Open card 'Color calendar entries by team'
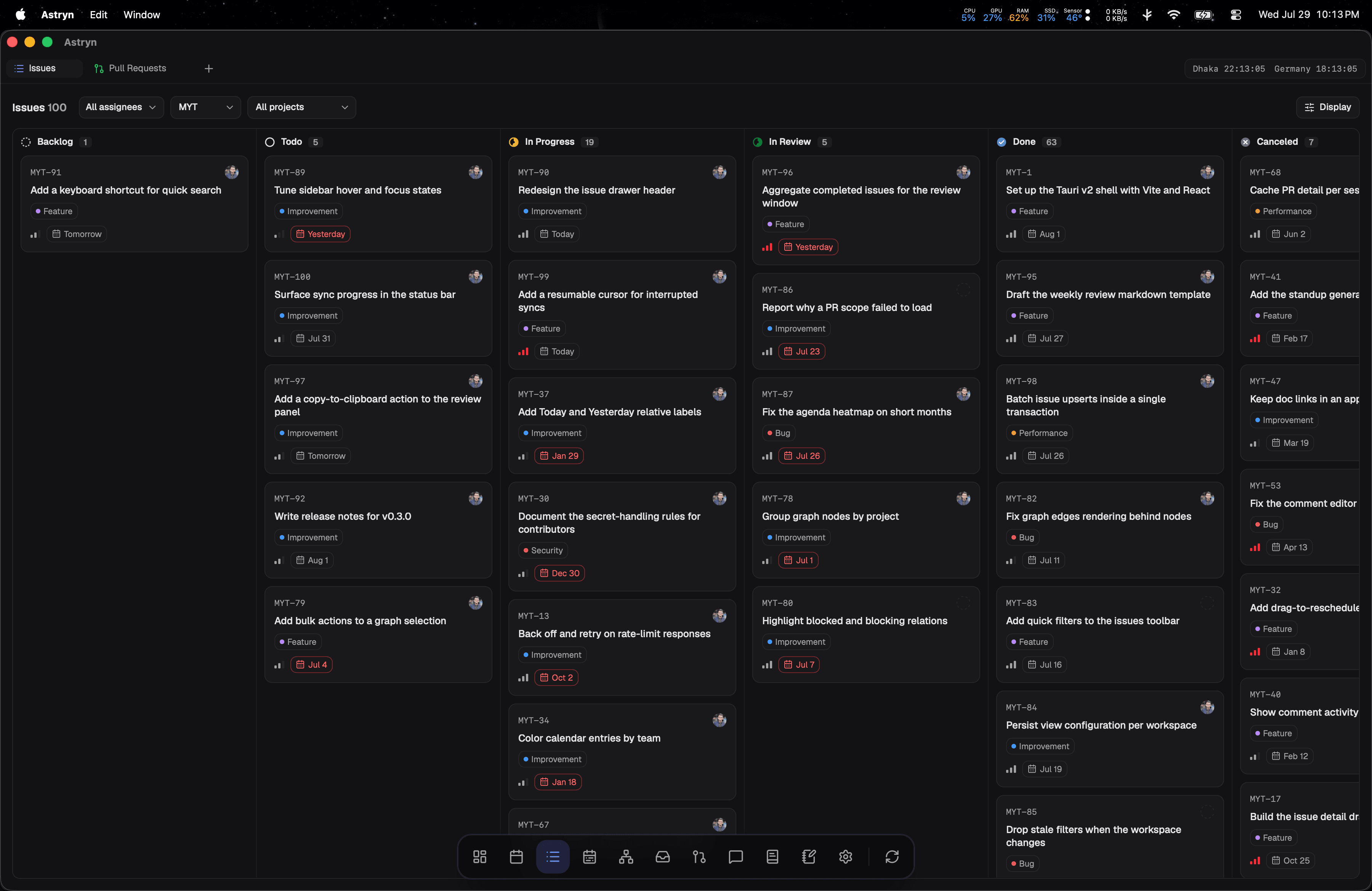1372x891 pixels. click(x=622, y=752)
